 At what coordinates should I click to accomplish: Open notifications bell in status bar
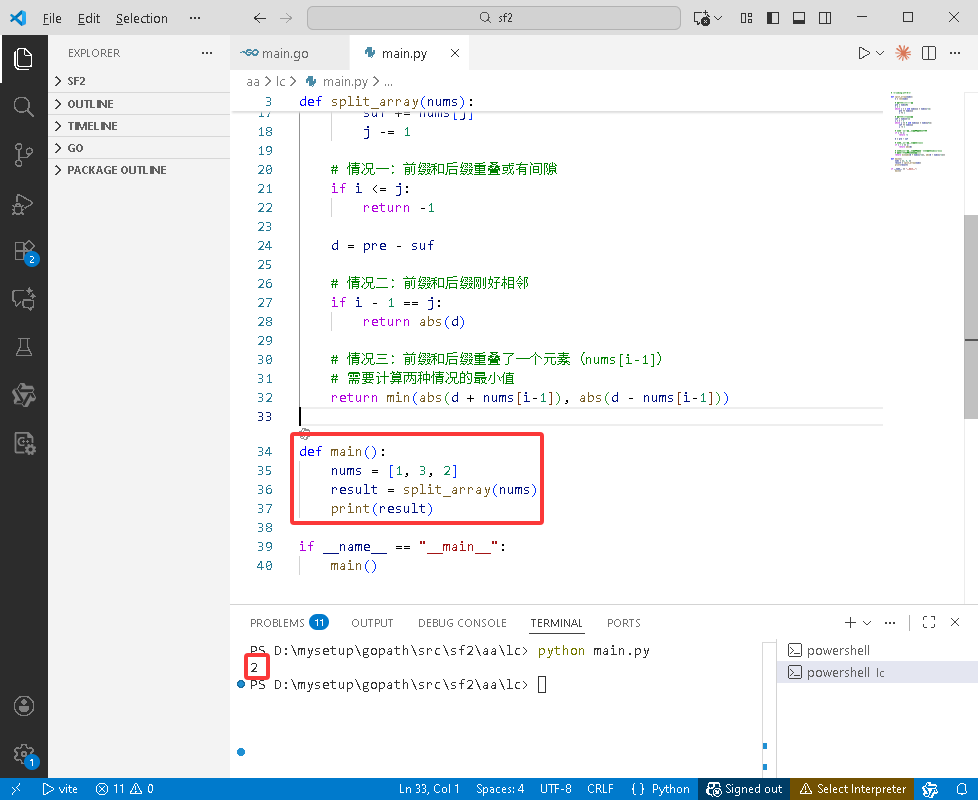pyautogui.click(x=962, y=789)
